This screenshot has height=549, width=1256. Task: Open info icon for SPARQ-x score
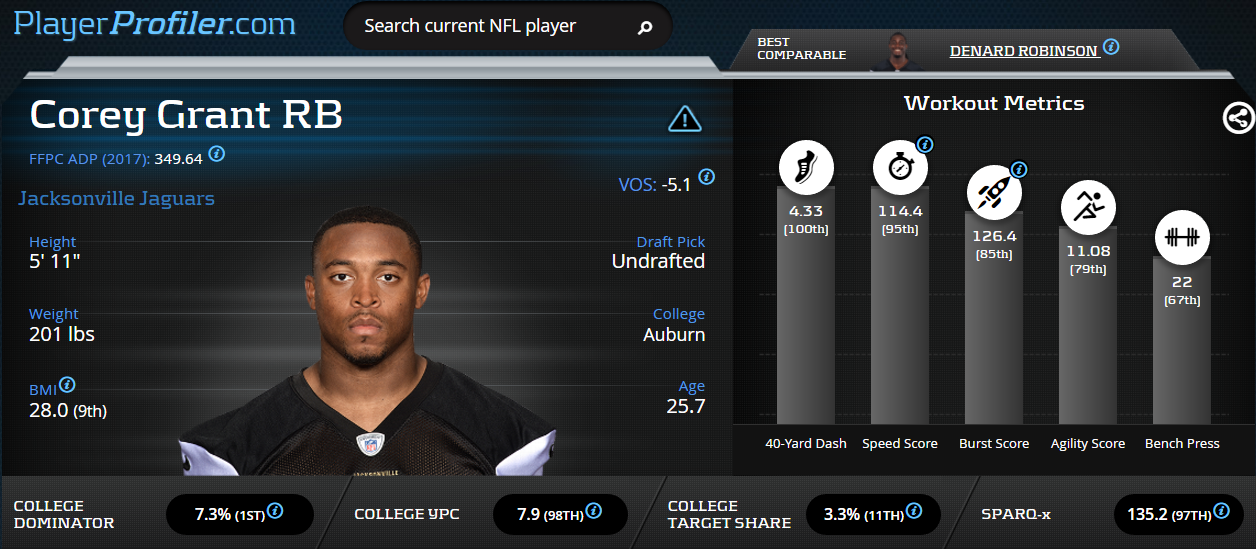(1222, 511)
